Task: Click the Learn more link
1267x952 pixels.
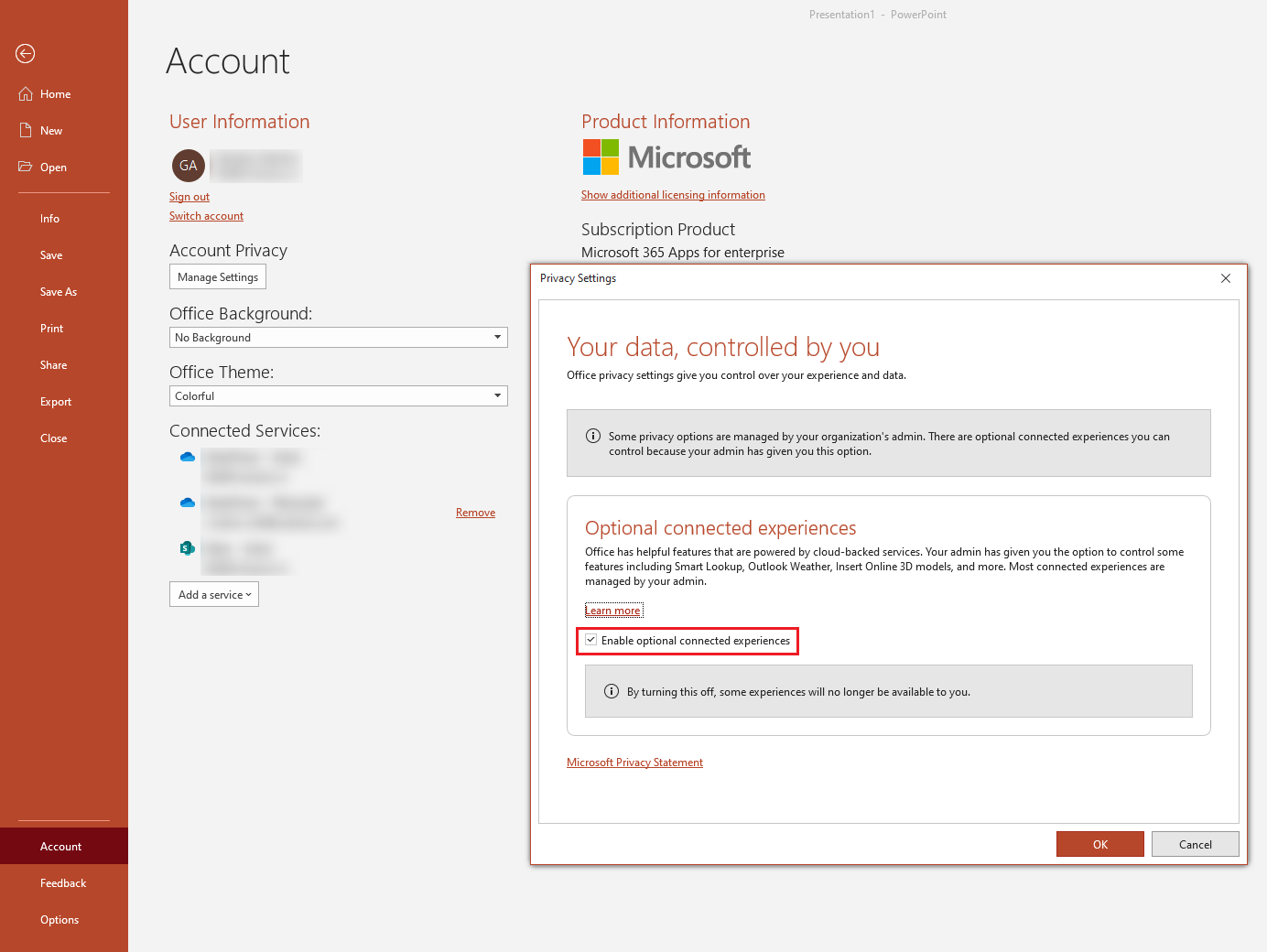Action: [x=613, y=611]
